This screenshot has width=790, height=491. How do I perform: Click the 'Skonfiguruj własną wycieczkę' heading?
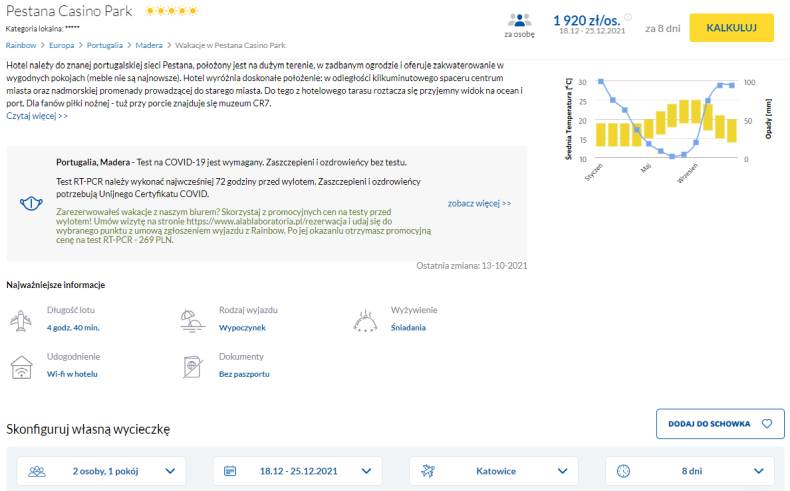[x=88, y=430]
